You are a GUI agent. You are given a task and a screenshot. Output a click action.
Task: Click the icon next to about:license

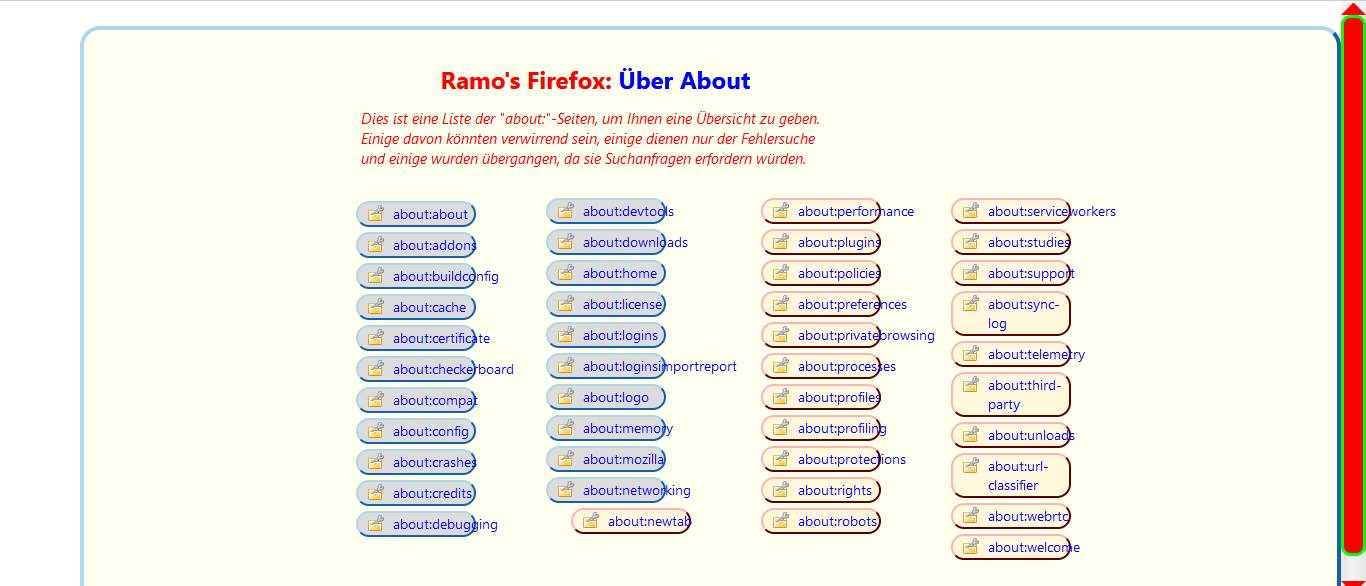[x=565, y=304]
